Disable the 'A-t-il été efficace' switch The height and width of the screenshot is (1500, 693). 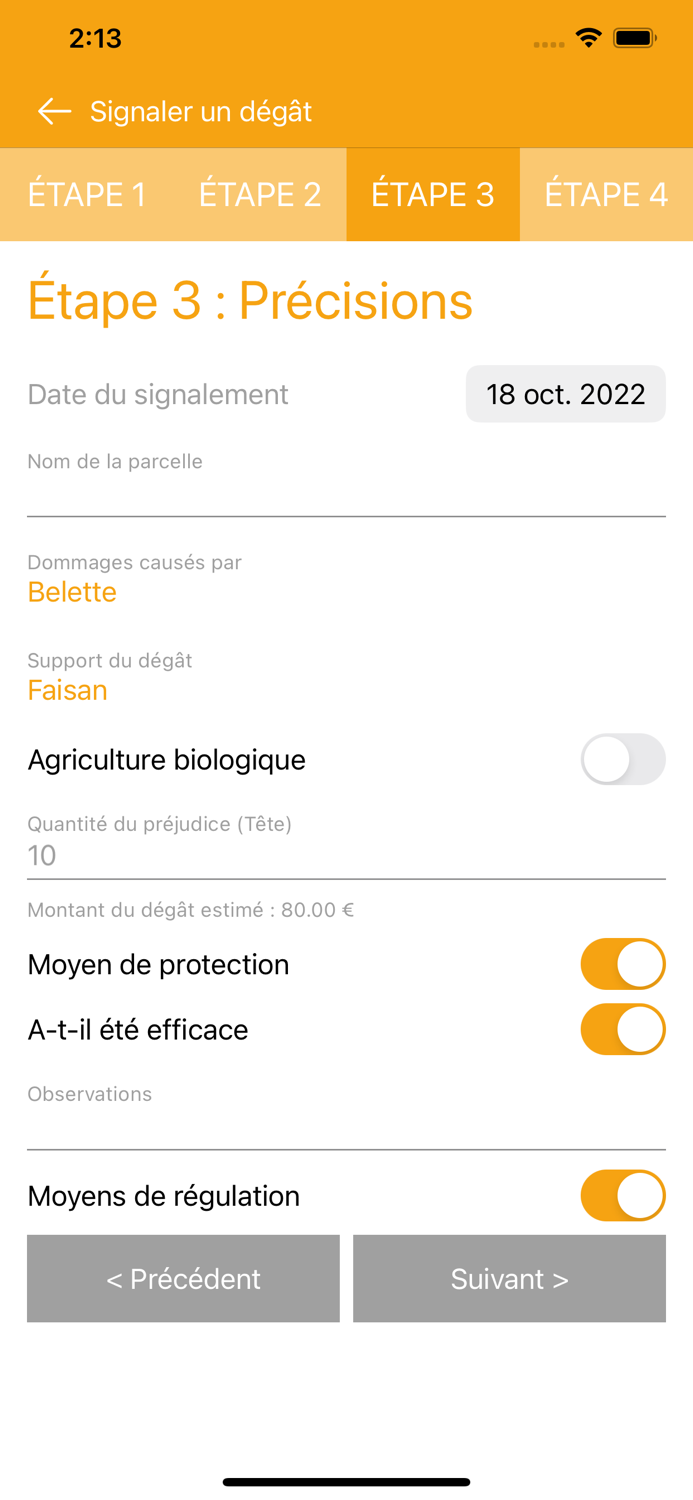pos(623,1029)
